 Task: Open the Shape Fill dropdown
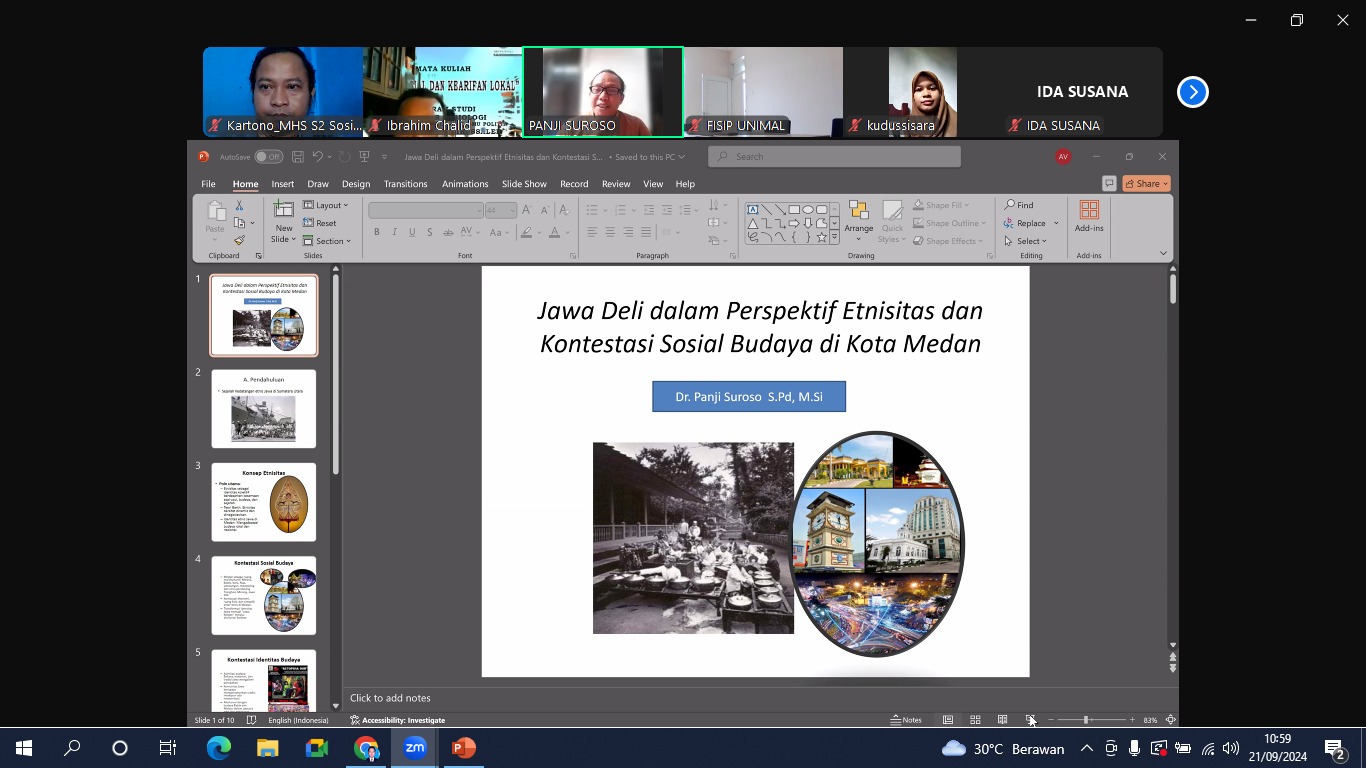click(x=941, y=206)
